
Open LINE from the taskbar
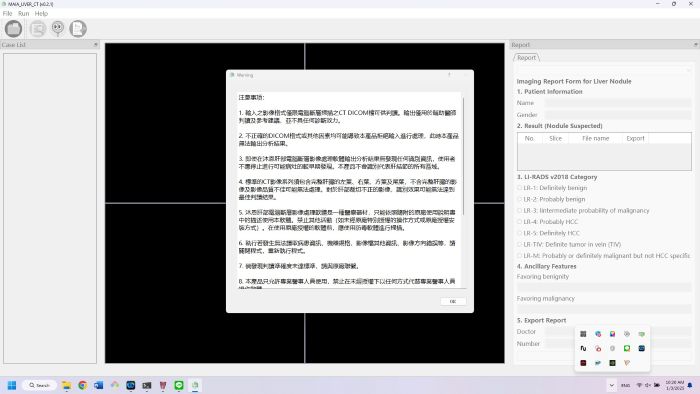[x=179, y=385]
